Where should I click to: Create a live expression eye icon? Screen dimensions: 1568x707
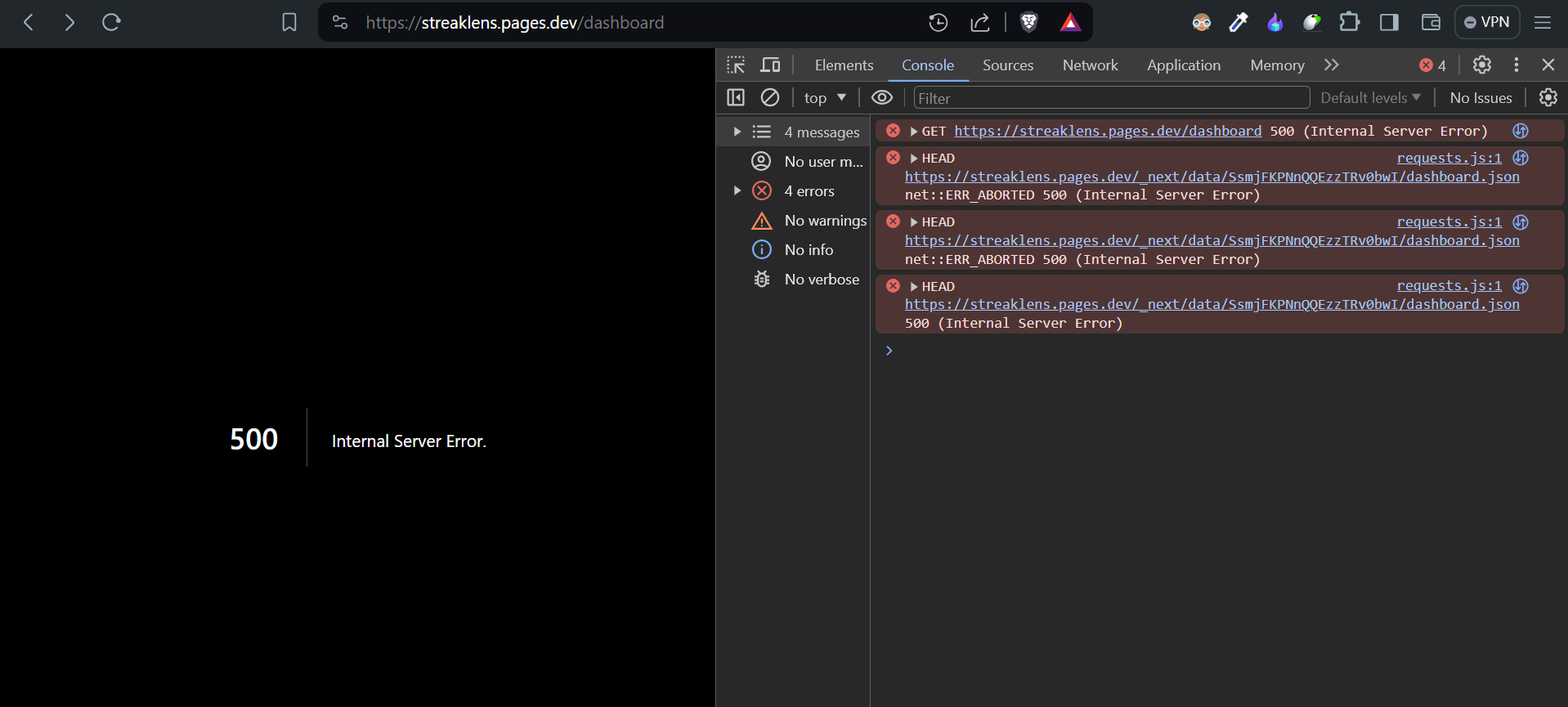(x=882, y=97)
